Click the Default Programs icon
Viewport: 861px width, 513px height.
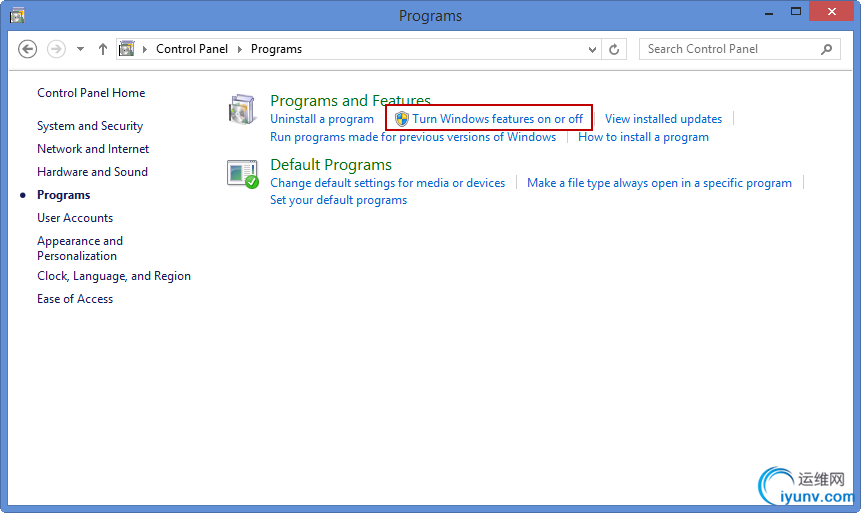pyautogui.click(x=243, y=174)
